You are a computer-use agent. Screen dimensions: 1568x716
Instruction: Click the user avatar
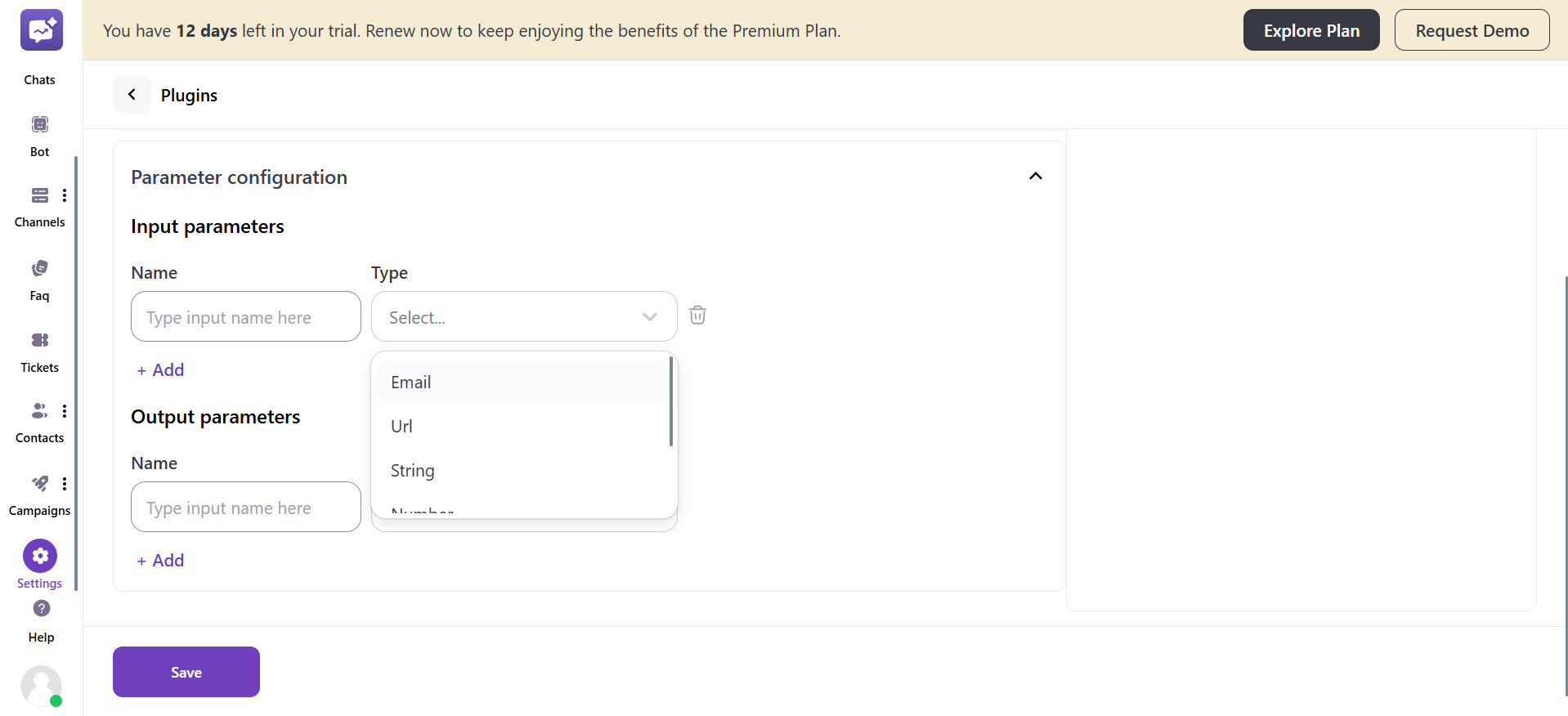(41, 687)
